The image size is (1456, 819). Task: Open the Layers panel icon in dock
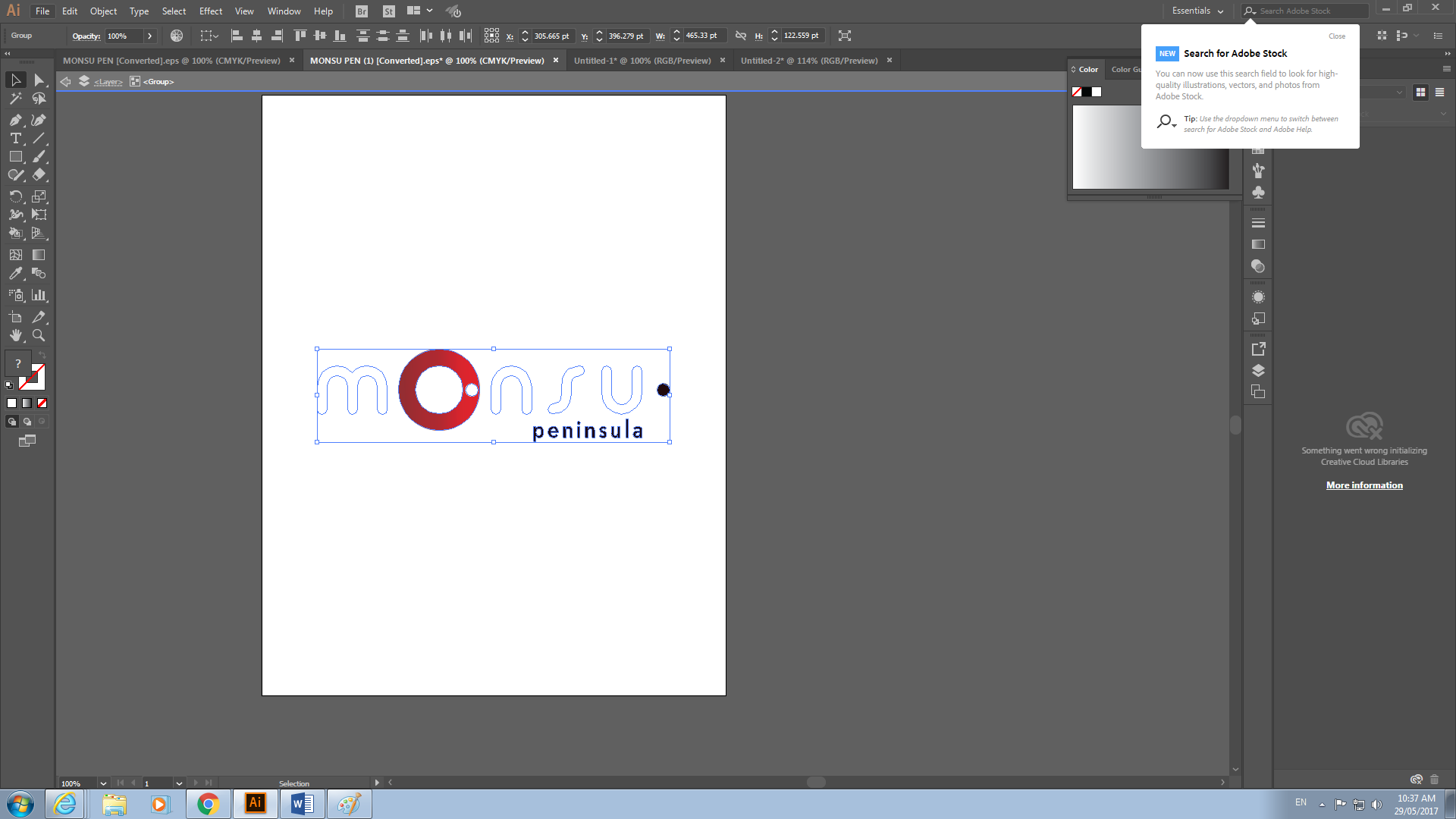pyautogui.click(x=1258, y=371)
